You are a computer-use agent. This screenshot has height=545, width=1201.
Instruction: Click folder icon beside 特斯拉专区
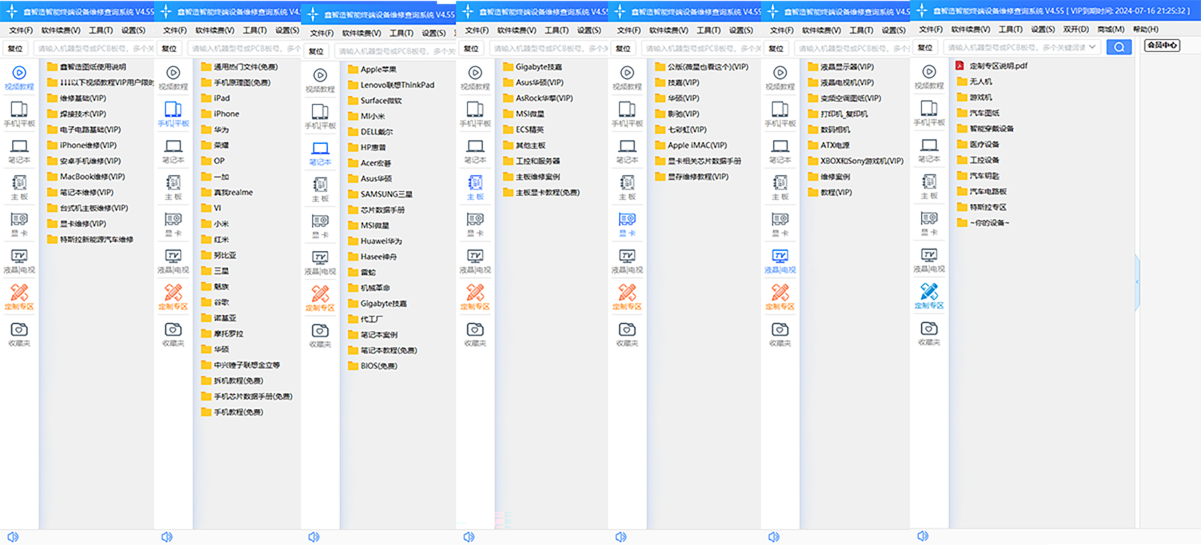click(961, 206)
